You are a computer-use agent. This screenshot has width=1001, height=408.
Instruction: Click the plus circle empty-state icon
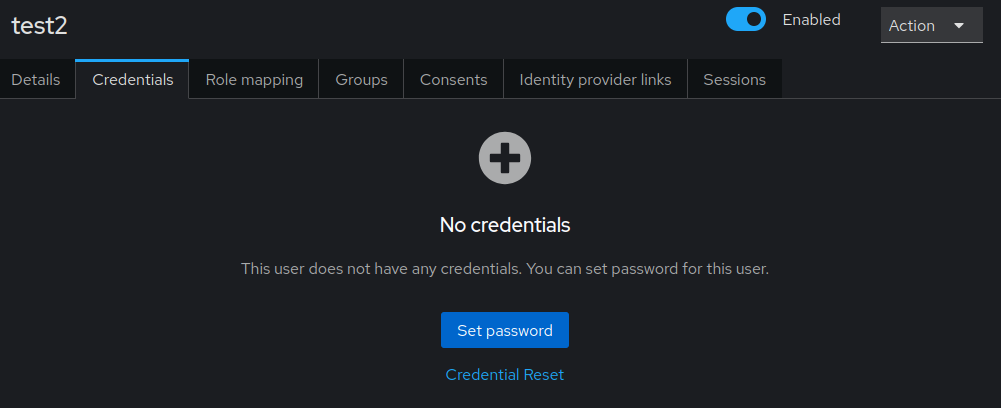coord(504,158)
